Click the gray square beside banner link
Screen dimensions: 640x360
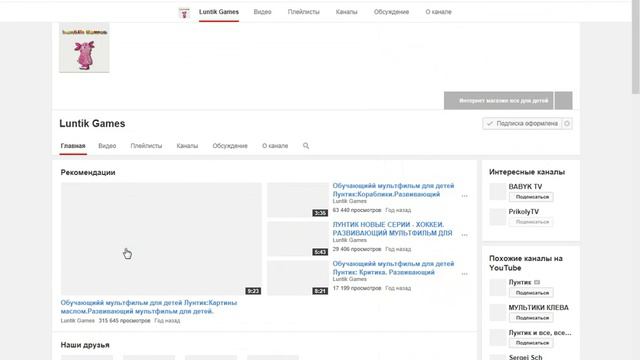point(563,100)
